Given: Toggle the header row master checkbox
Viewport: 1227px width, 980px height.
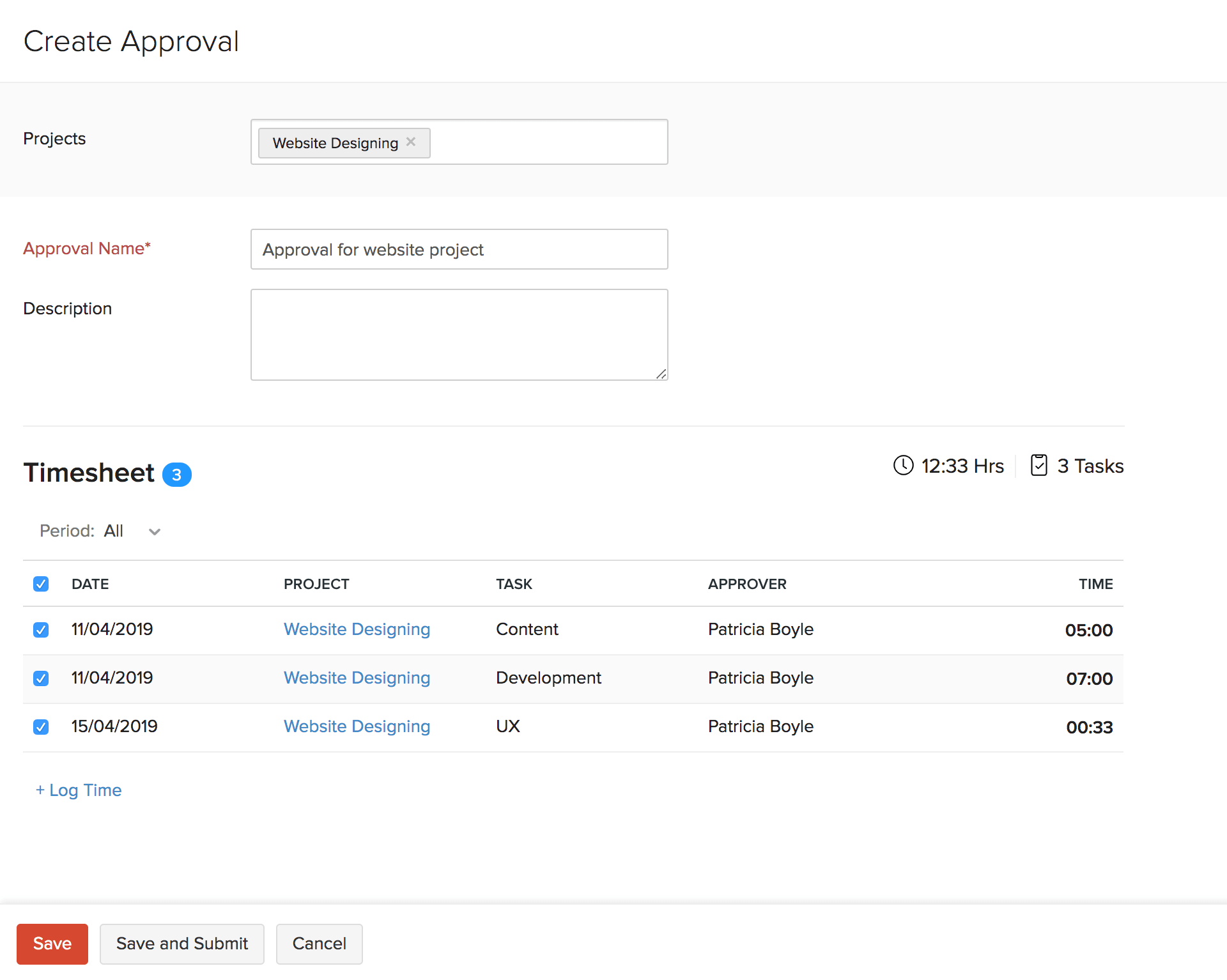Looking at the screenshot, I should [41, 583].
